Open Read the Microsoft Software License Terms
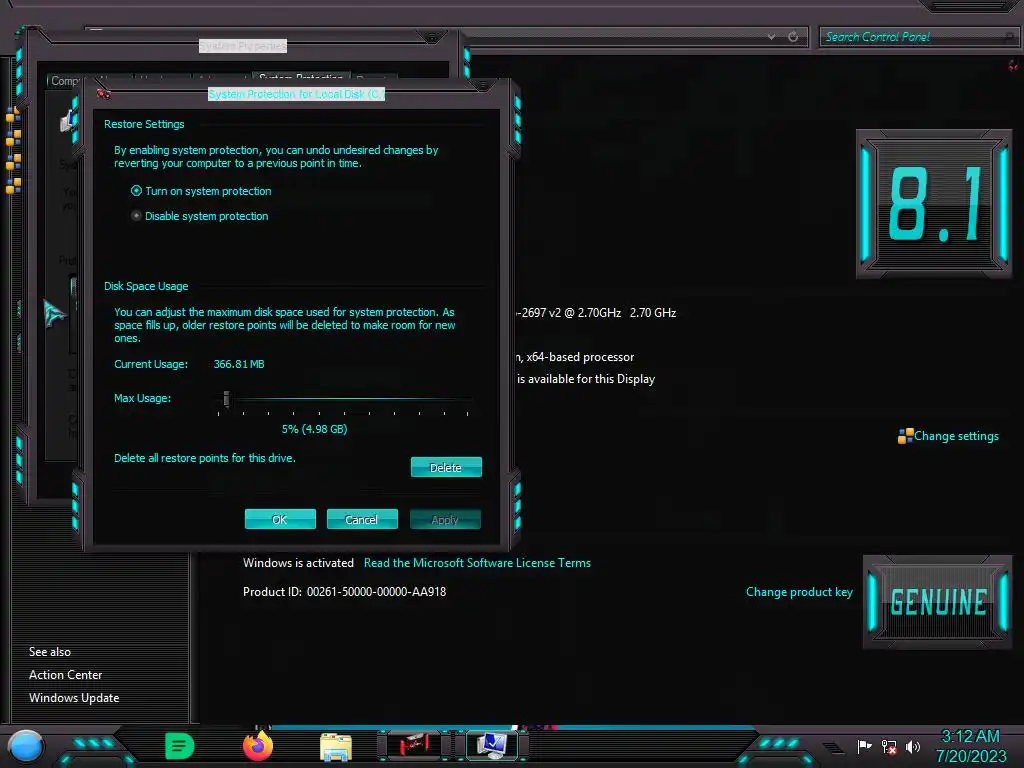This screenshot has height=768, width=1024. click(477, 563)
